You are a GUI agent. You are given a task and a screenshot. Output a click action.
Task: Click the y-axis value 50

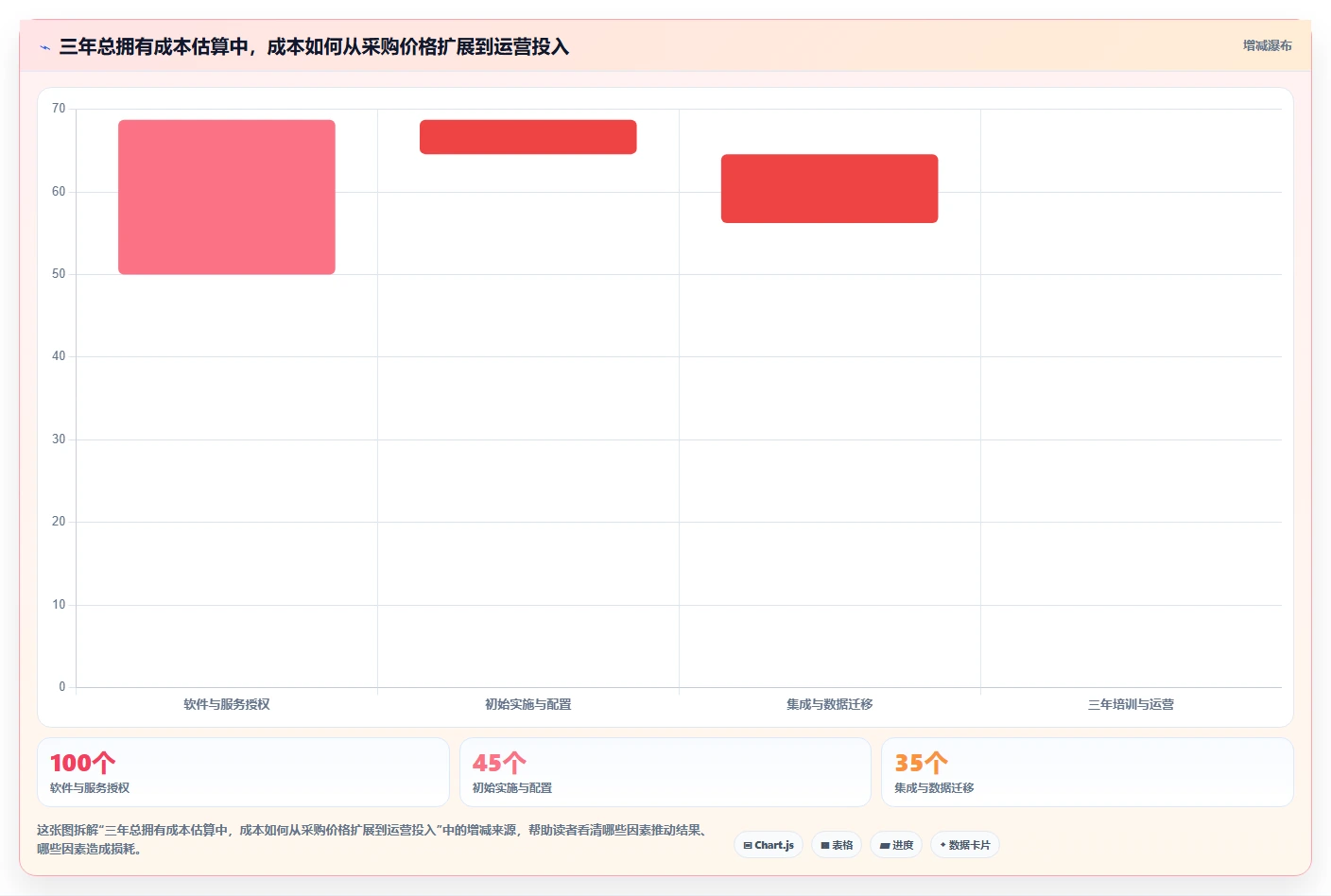(59, 274)
